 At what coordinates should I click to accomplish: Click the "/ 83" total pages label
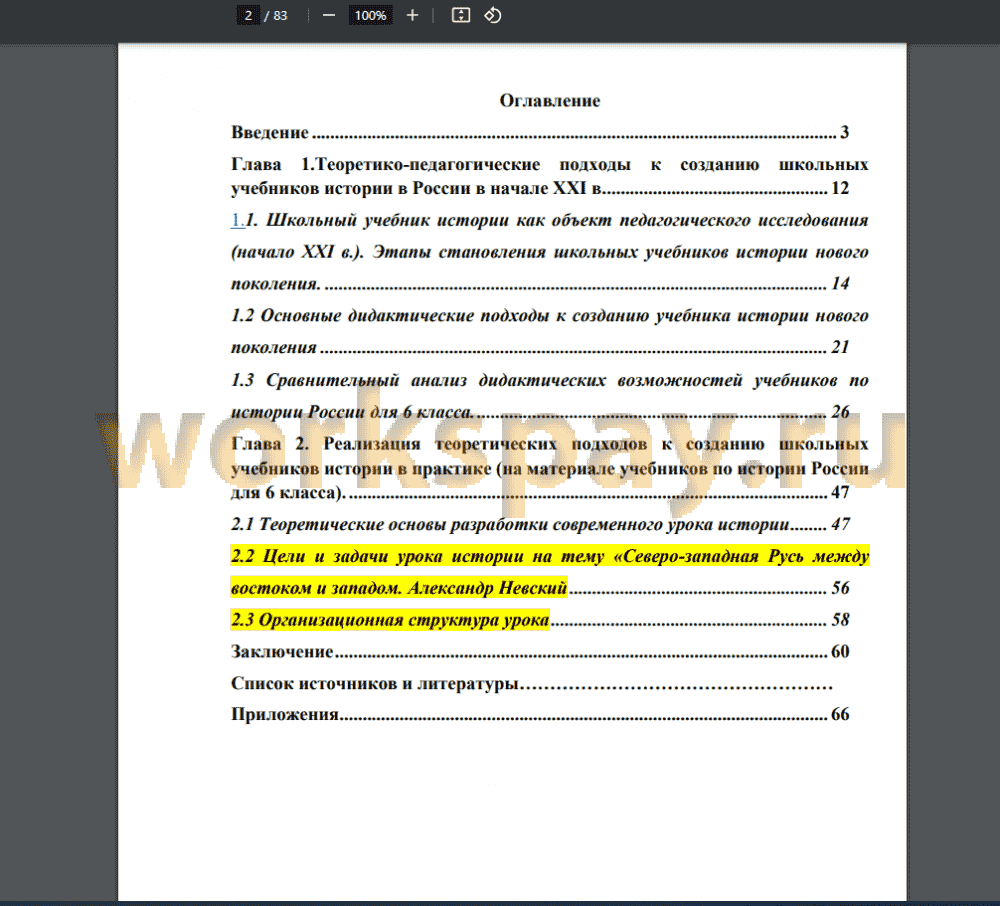pos(276,15)
